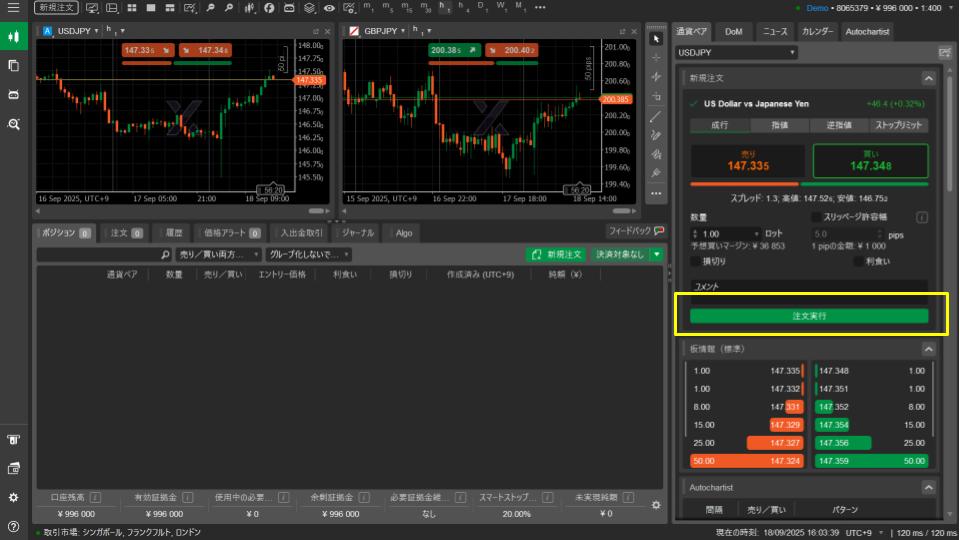
Task: Switch to the Autochartist tab
Action: click(x=867, y=32)
